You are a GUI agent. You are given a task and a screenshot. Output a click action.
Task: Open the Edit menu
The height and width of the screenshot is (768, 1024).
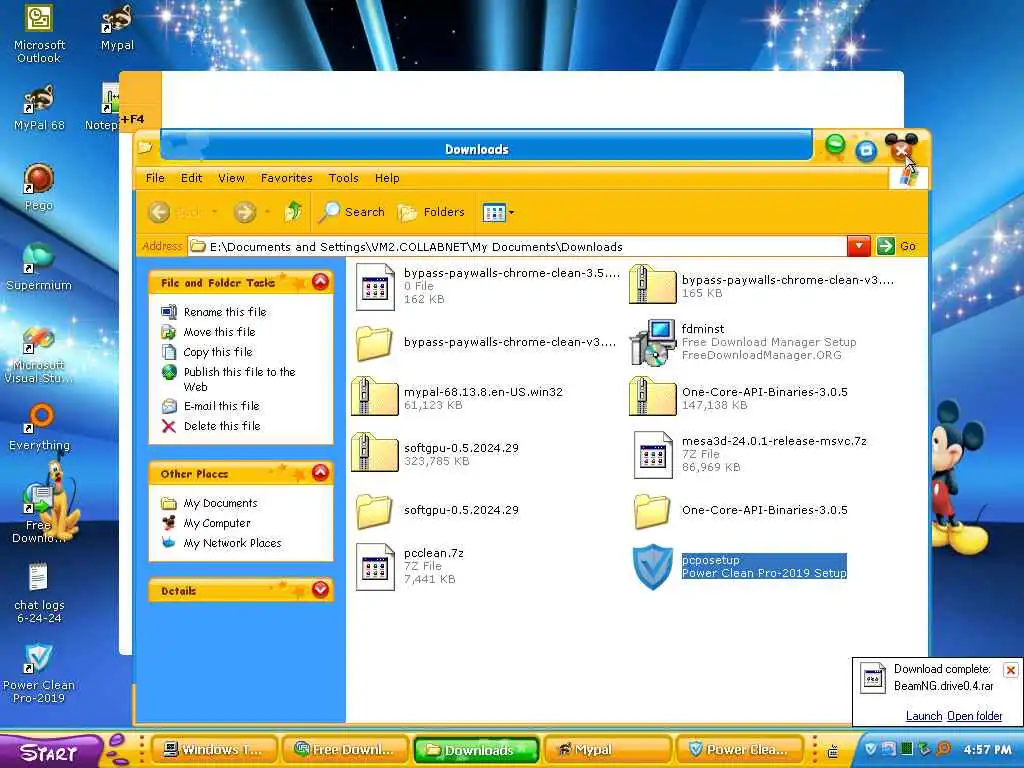click(x=191, y=178)
